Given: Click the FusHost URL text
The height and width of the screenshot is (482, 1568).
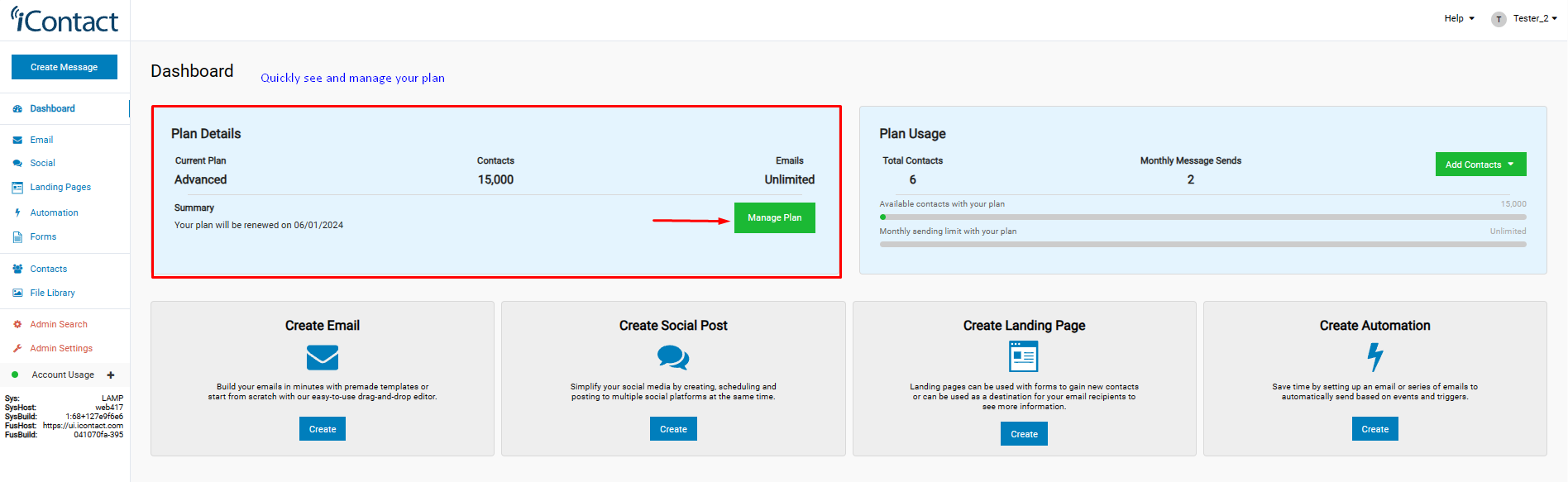Looking at the screenshot, I should pyautogui.click(x=83, y=426).
